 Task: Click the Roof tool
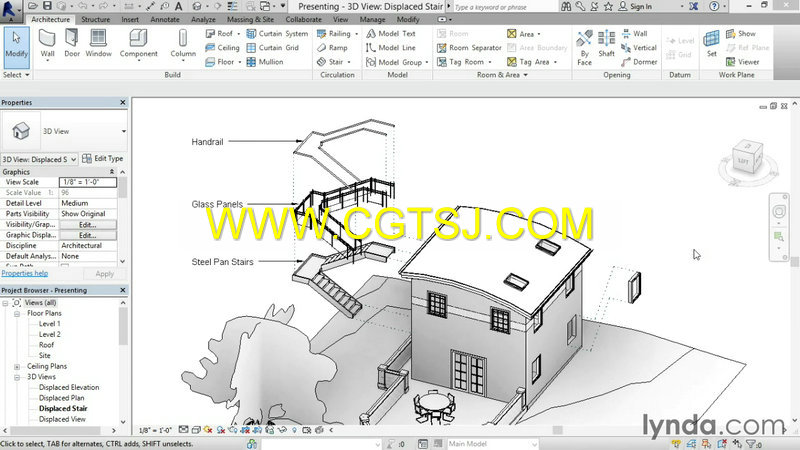(222, 34)
